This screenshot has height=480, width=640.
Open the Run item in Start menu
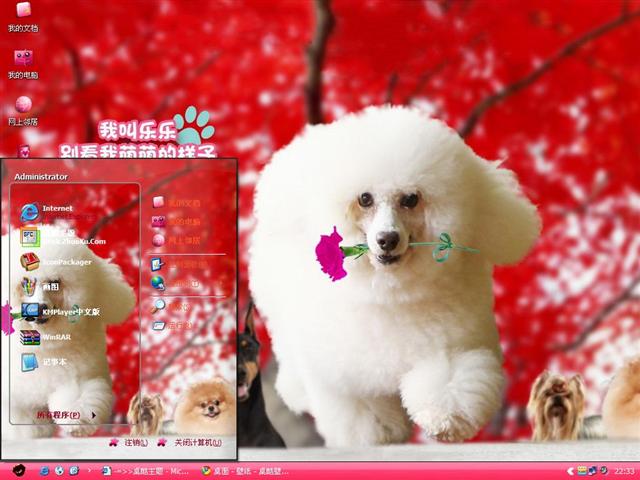pos(171,325)
